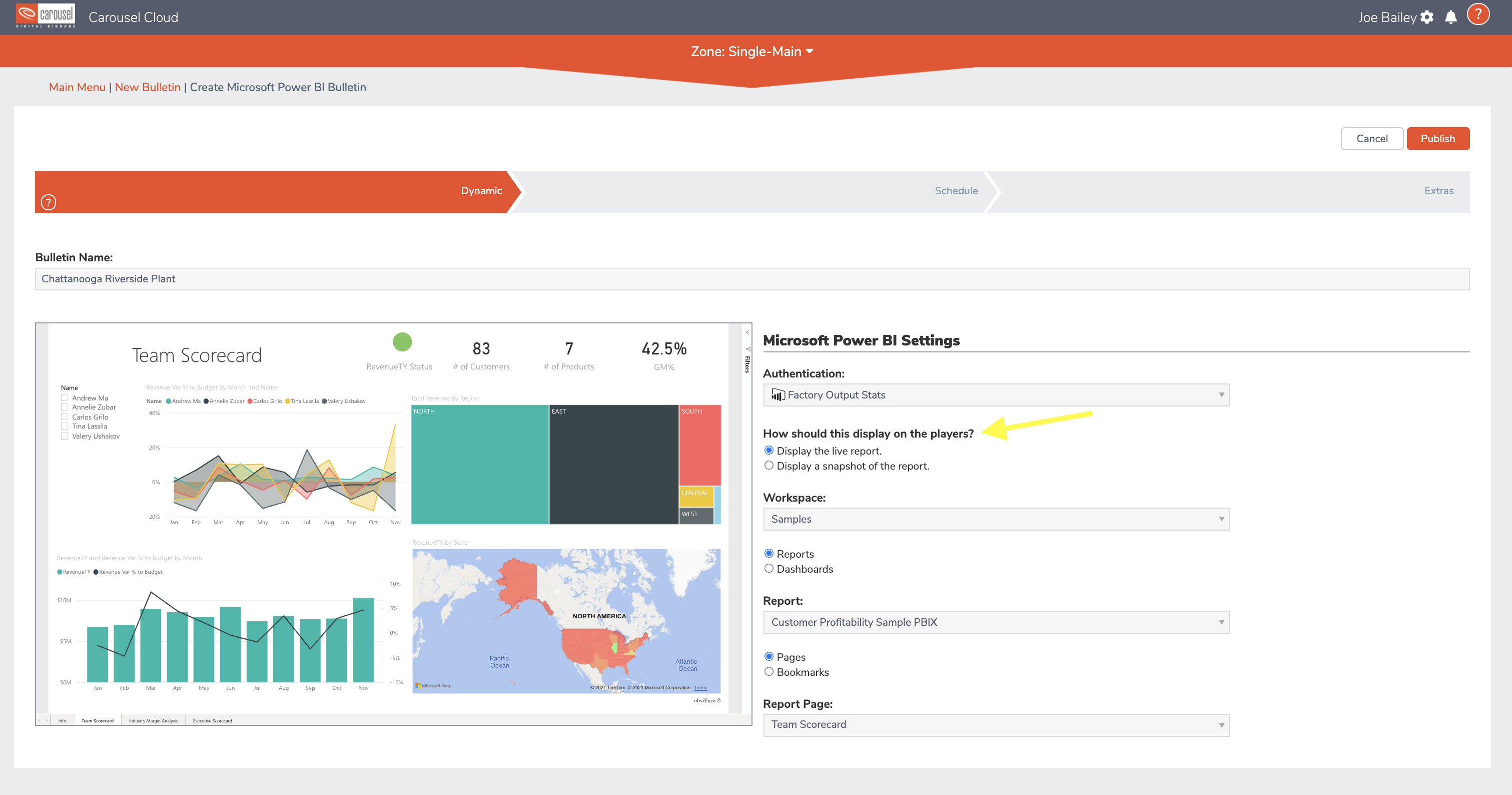Click the SOUTH region treemap tile

(x=699, y=445)
